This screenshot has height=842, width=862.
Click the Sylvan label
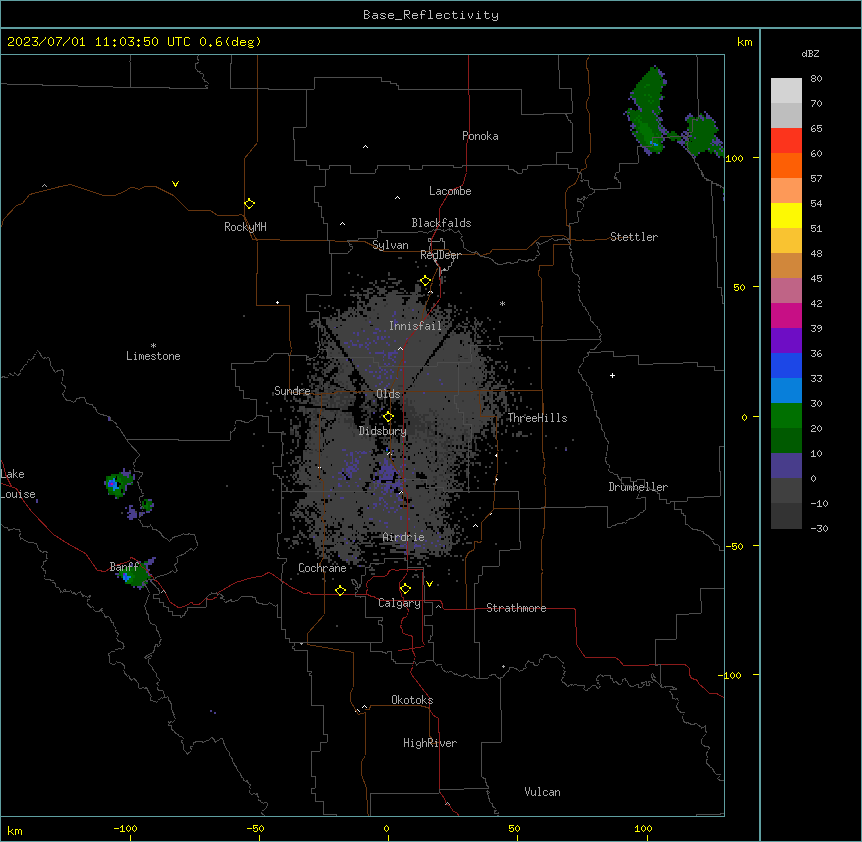(390, 245)
